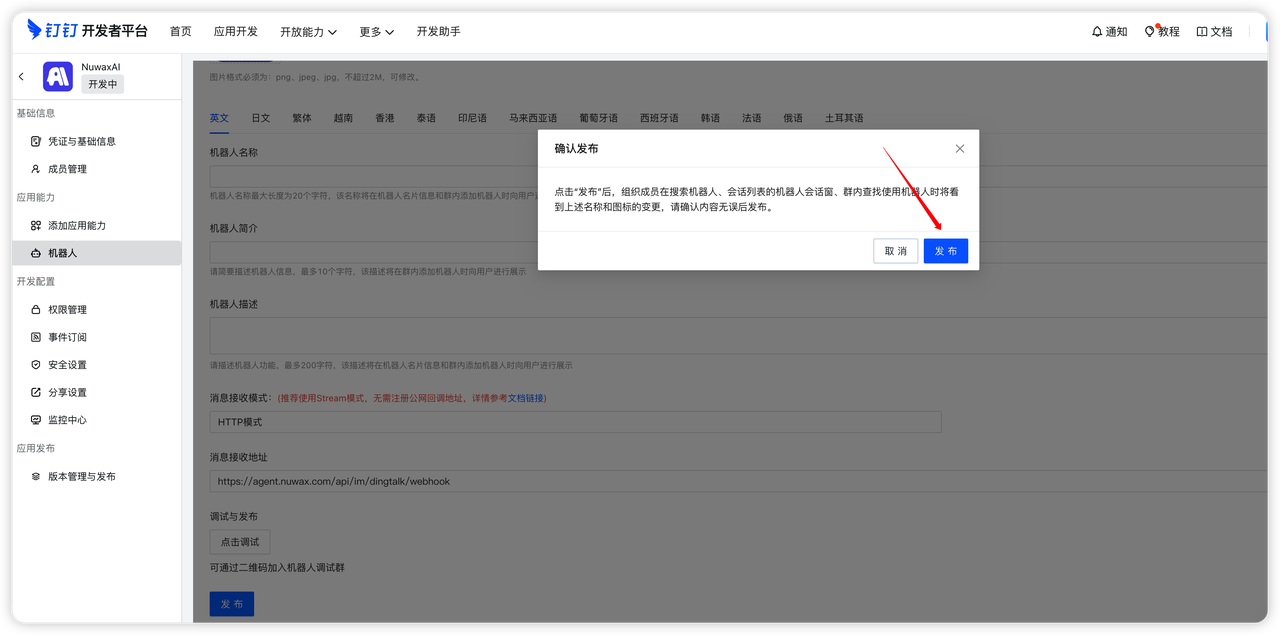Click the 确认发布 dialog title
The image size is (1280, 635).
[x=577, y=148]
